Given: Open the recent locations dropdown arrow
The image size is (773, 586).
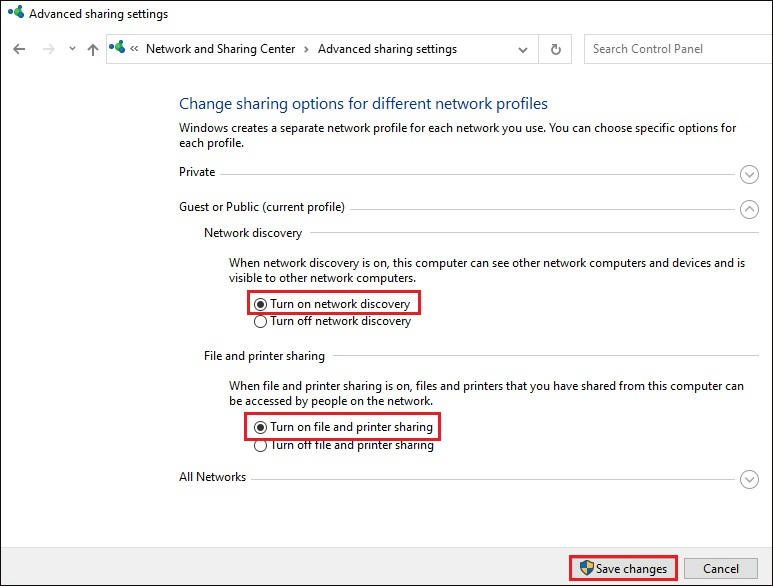Looking at the screenshot, I should point(72,49).
